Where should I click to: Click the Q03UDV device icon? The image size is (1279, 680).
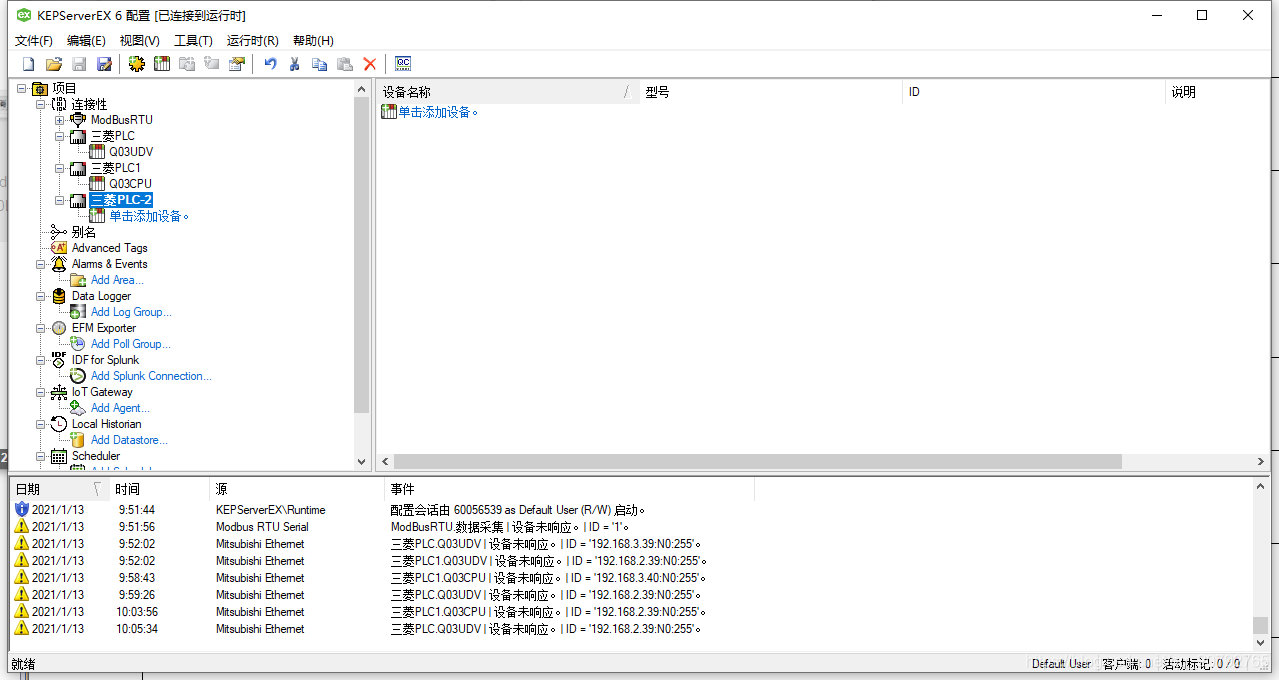click(x=97, y=152)
